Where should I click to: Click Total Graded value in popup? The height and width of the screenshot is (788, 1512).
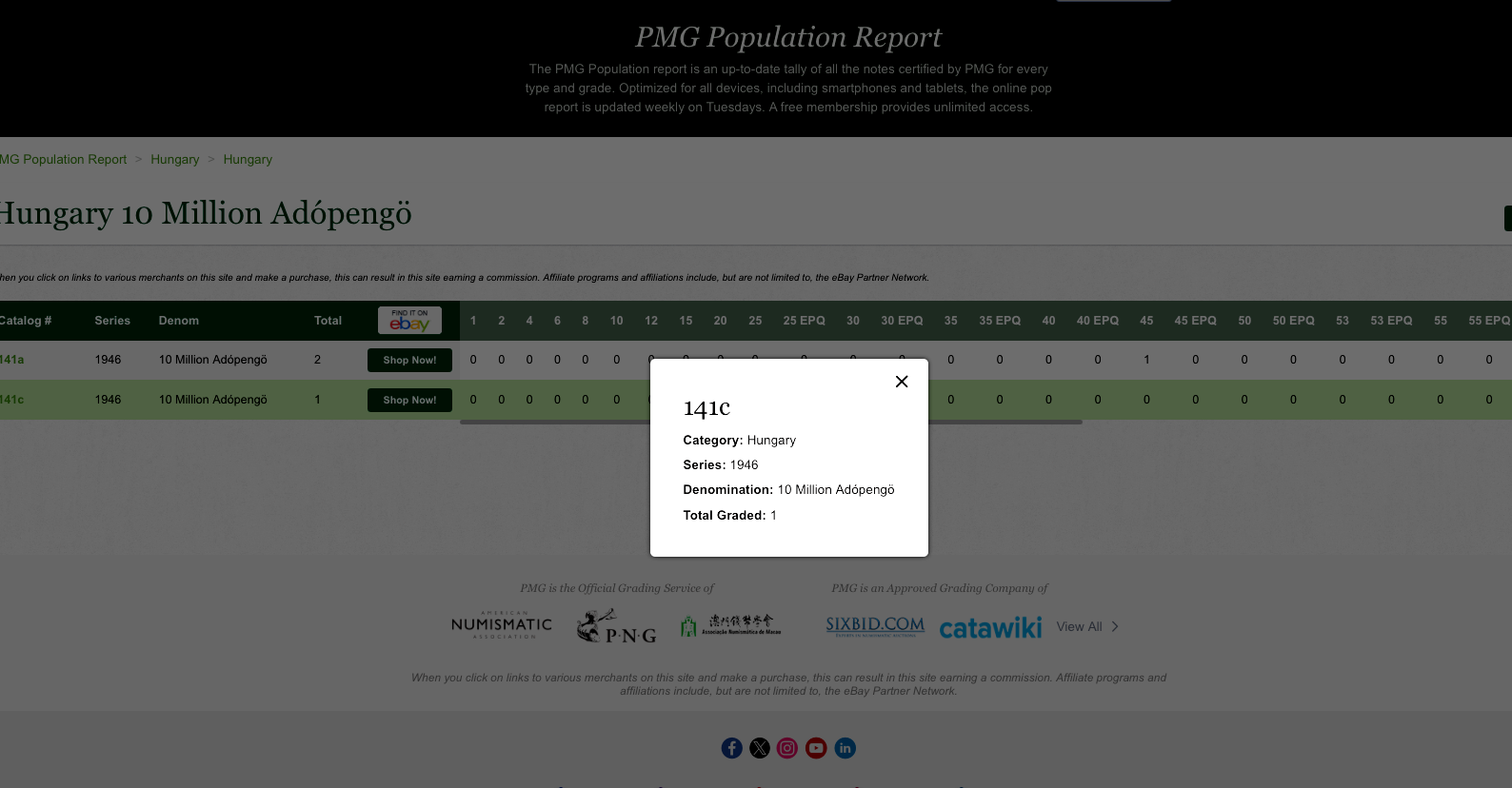(x=773, y=515)
